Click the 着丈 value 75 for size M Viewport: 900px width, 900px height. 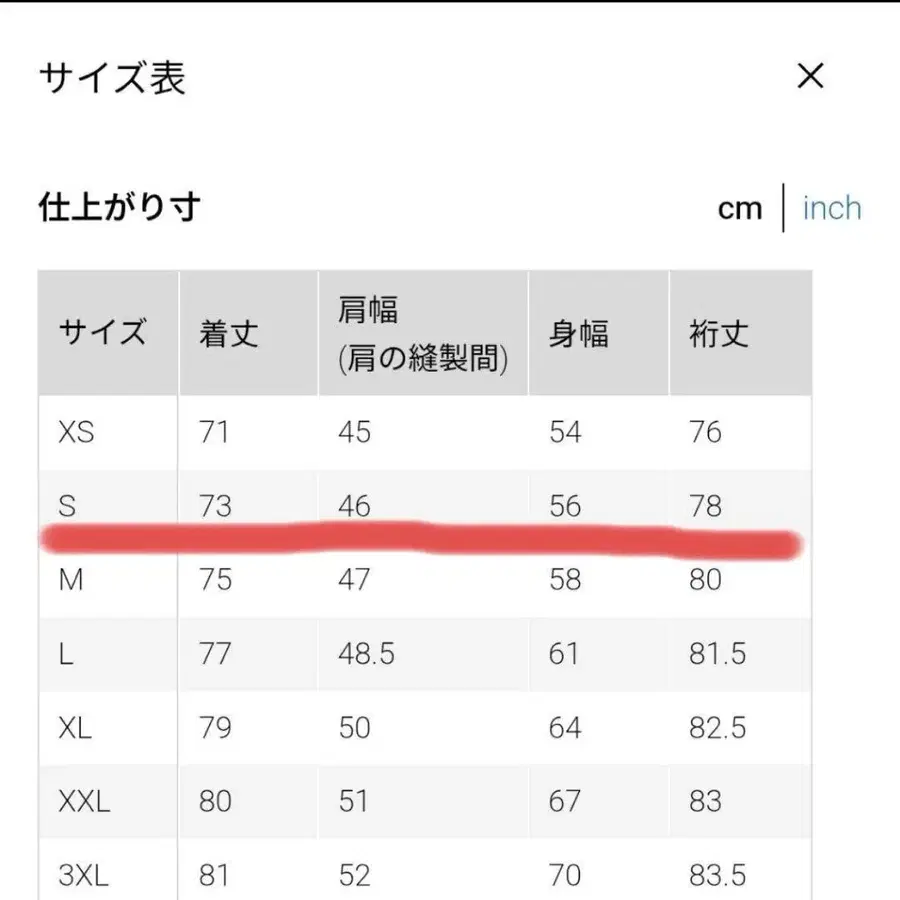(214, 579)
